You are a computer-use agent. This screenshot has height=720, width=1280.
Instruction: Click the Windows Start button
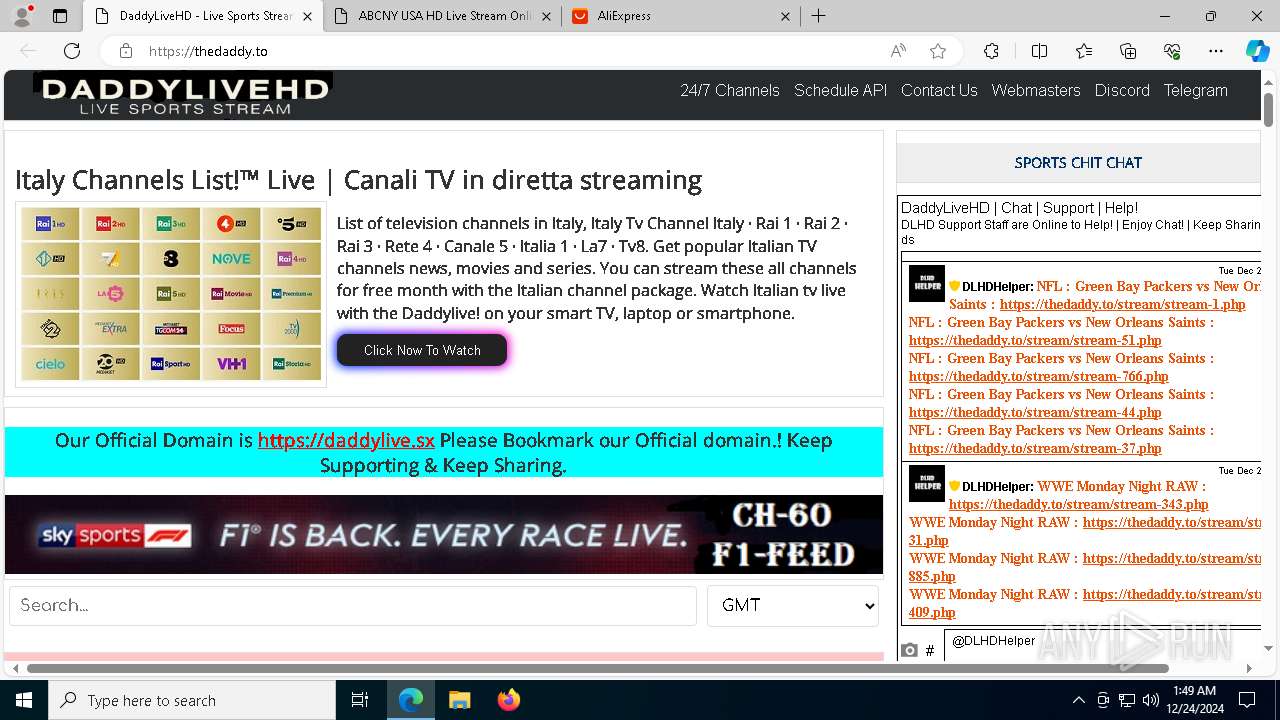tap(24, 700)
